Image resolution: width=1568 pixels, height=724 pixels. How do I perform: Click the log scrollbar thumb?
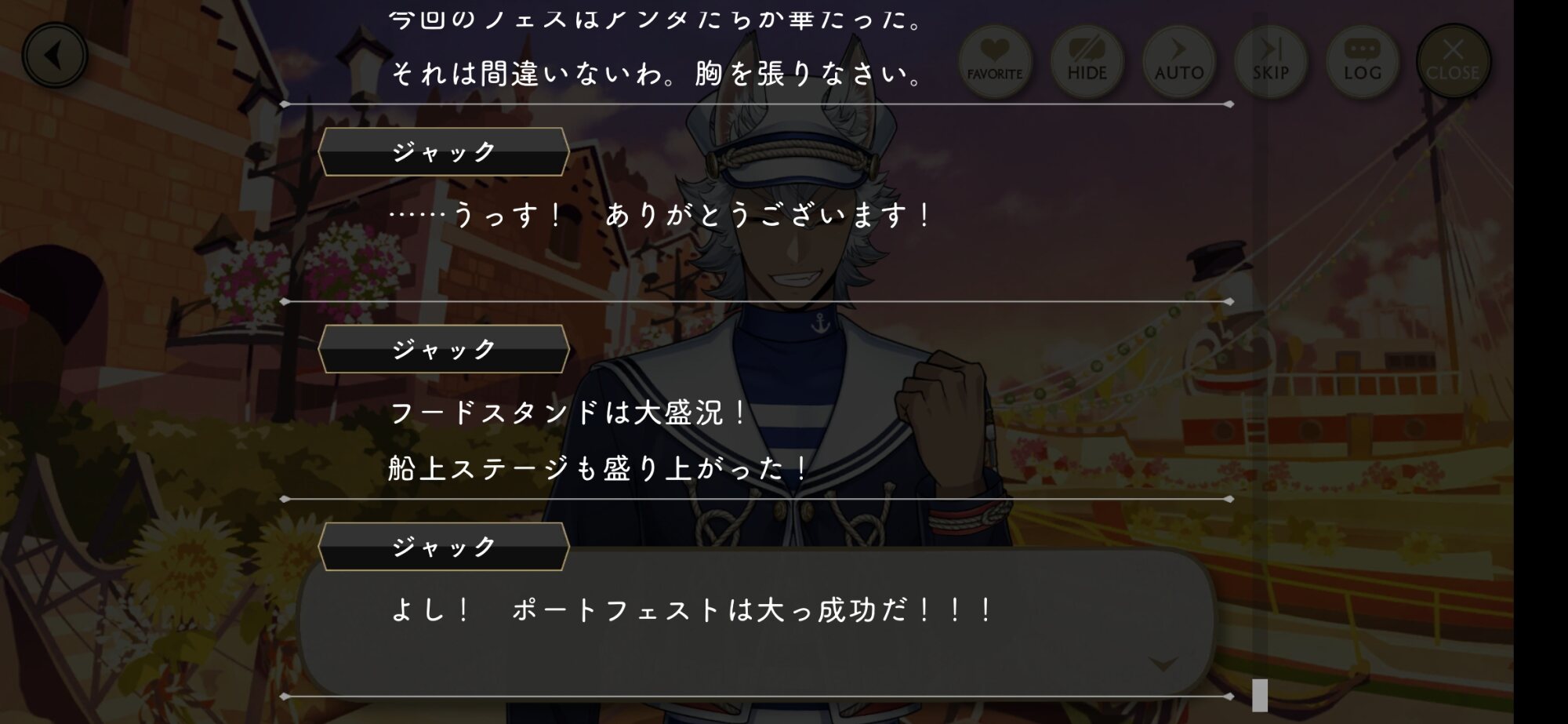tap(1260, 695)
